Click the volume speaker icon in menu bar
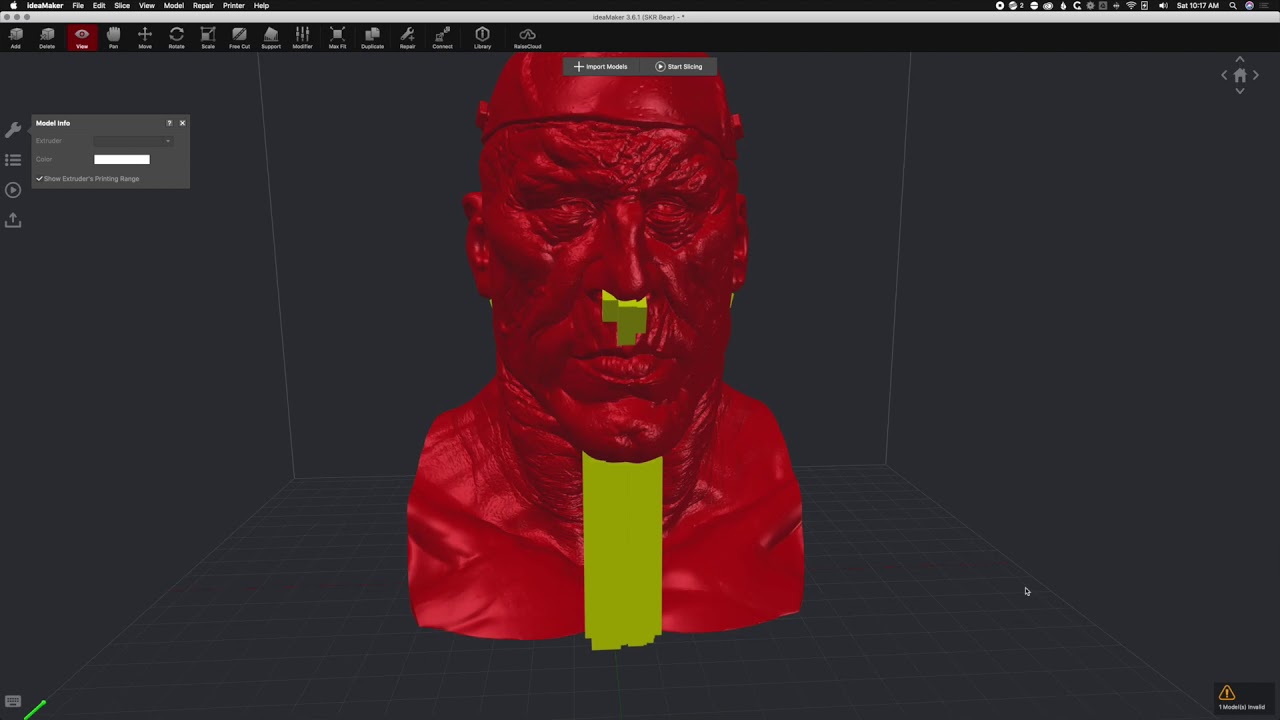 click(x=1162, y=6)
